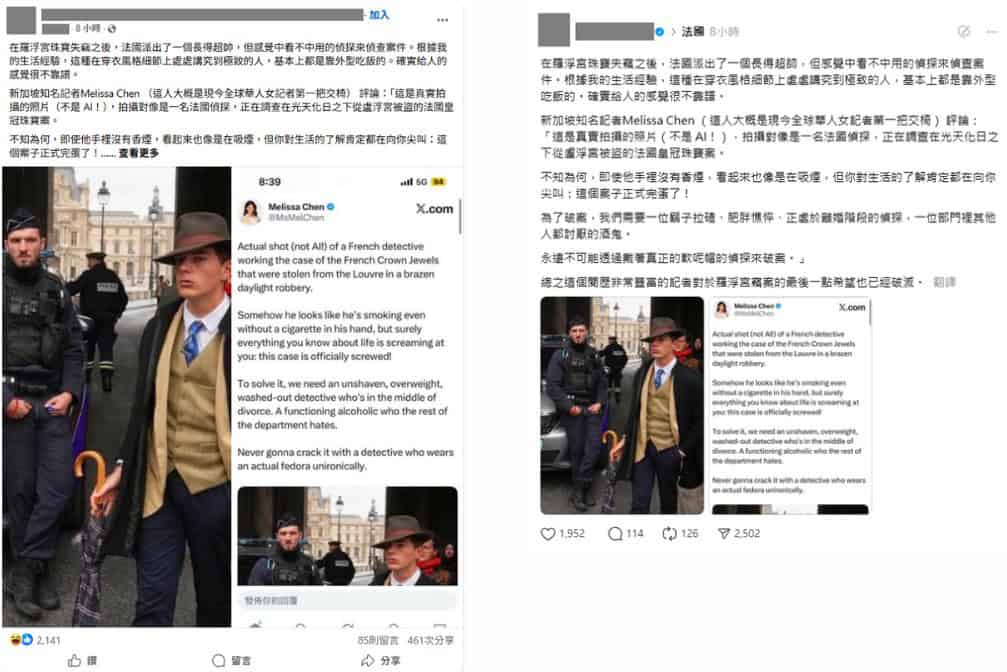The height and width of the screenshot is (672, 1007).
Task: Click the 加入 join group link
Action: 379,15
